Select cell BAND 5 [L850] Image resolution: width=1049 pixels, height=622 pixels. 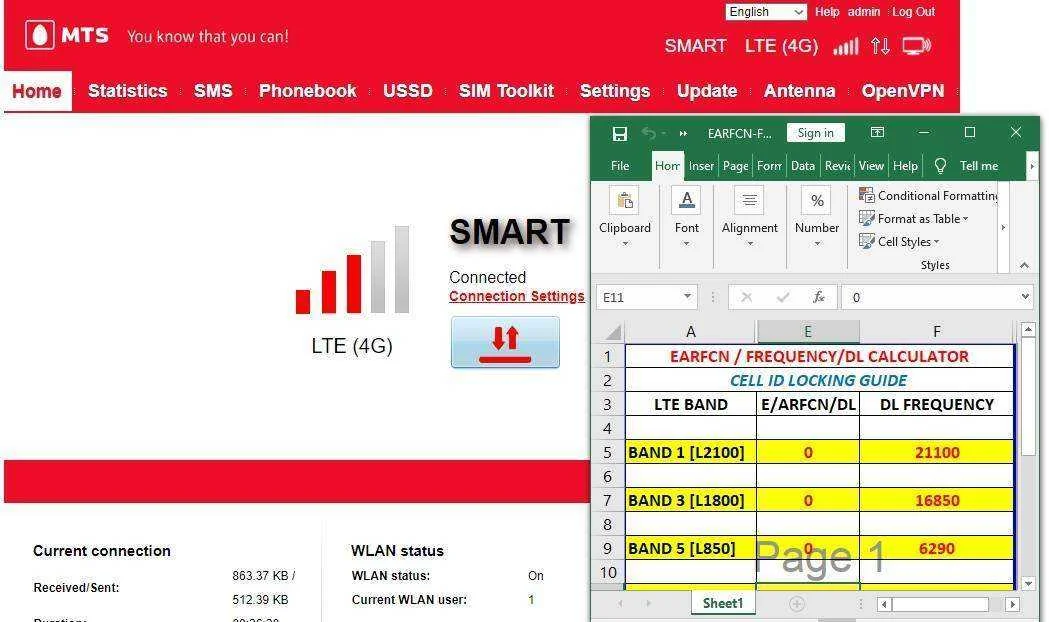[x=690, y=549]
